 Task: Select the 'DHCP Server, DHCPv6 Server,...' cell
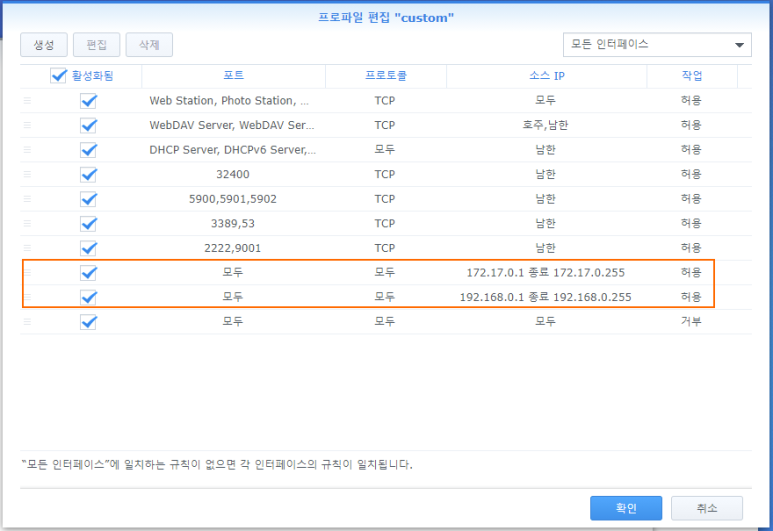coord(233,149)
